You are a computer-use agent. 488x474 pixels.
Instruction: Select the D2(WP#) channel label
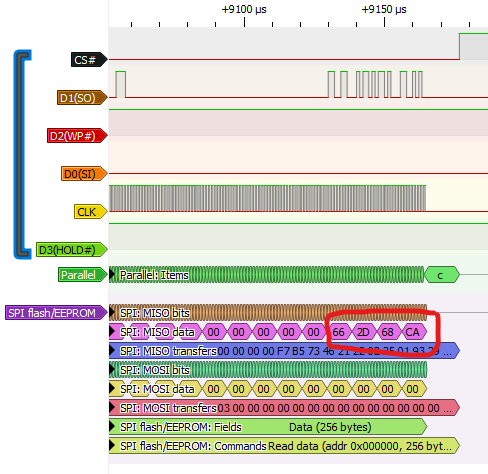point(77,136)
